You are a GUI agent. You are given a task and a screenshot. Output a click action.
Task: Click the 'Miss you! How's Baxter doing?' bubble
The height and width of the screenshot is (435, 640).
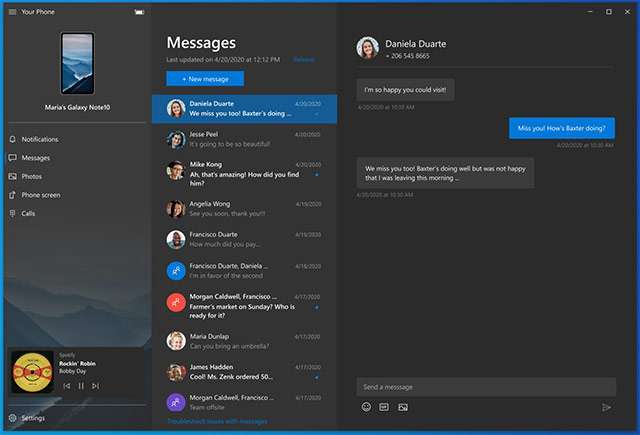[x=562, y=128]
